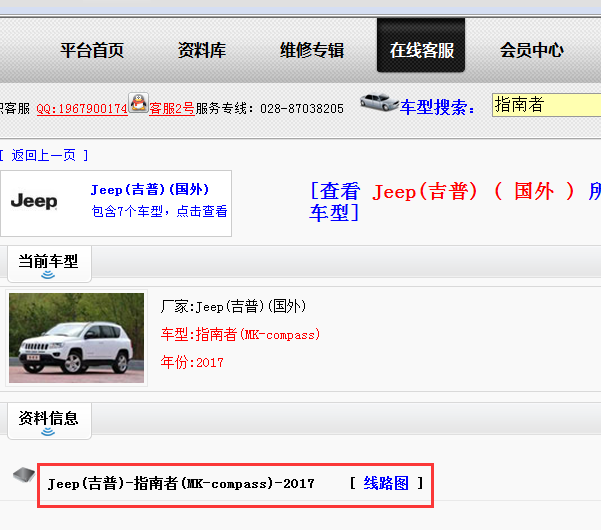Click the 资料信息 section header
Viewport: 601px width, 530px height.
tap(49, 421)
